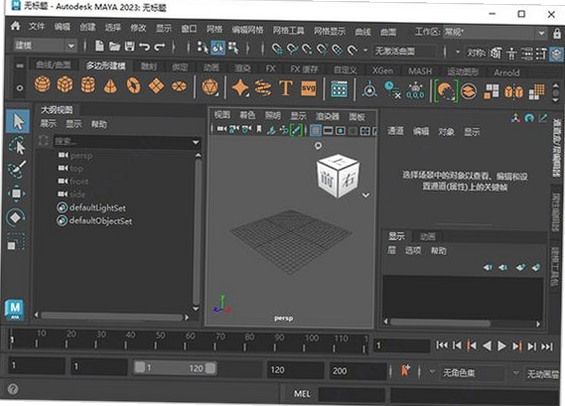Open the 创建 menu
This screenshot has height=406, width=565.
88,27
